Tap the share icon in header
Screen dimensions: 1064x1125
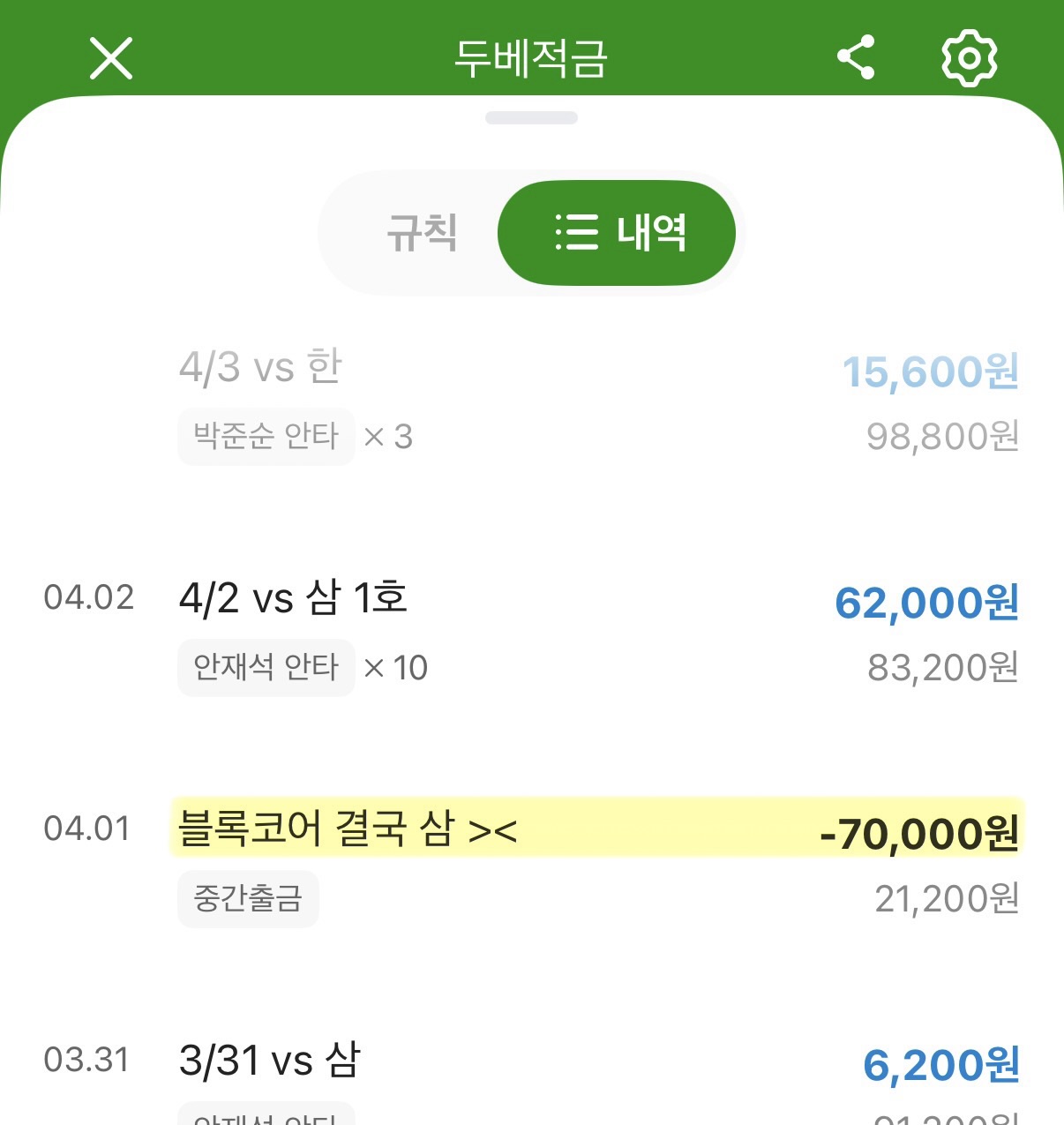click(x=856, y=58)
